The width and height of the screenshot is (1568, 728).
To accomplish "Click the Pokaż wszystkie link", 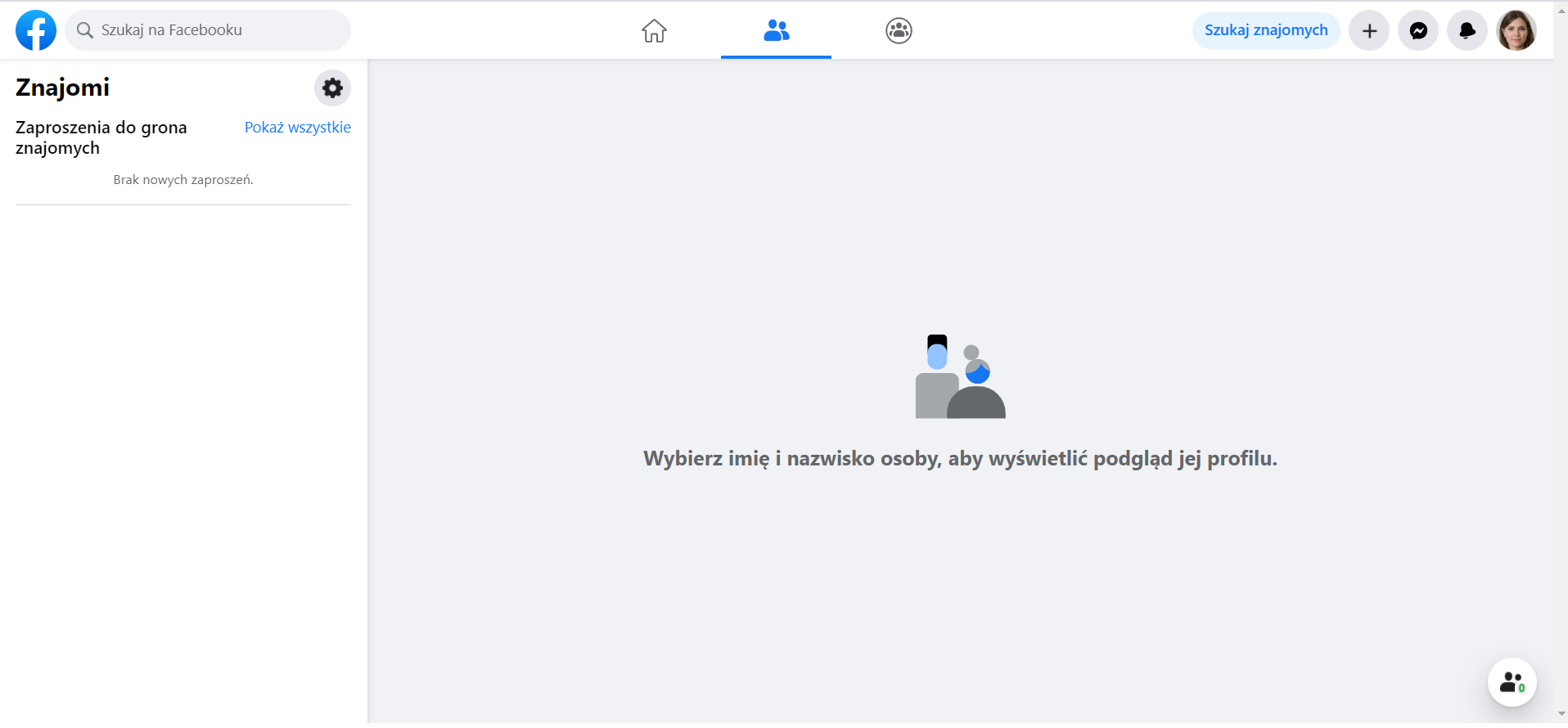I will point(298,128).
